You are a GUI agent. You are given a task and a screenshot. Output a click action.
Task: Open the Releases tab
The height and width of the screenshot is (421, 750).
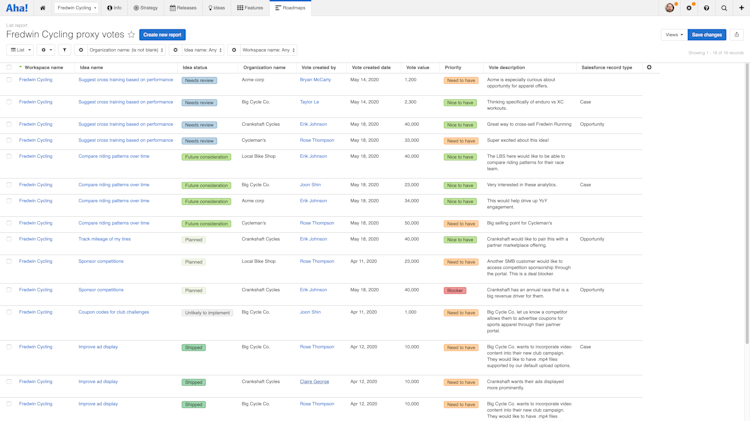pyautogui.click(x=183, y=8)
